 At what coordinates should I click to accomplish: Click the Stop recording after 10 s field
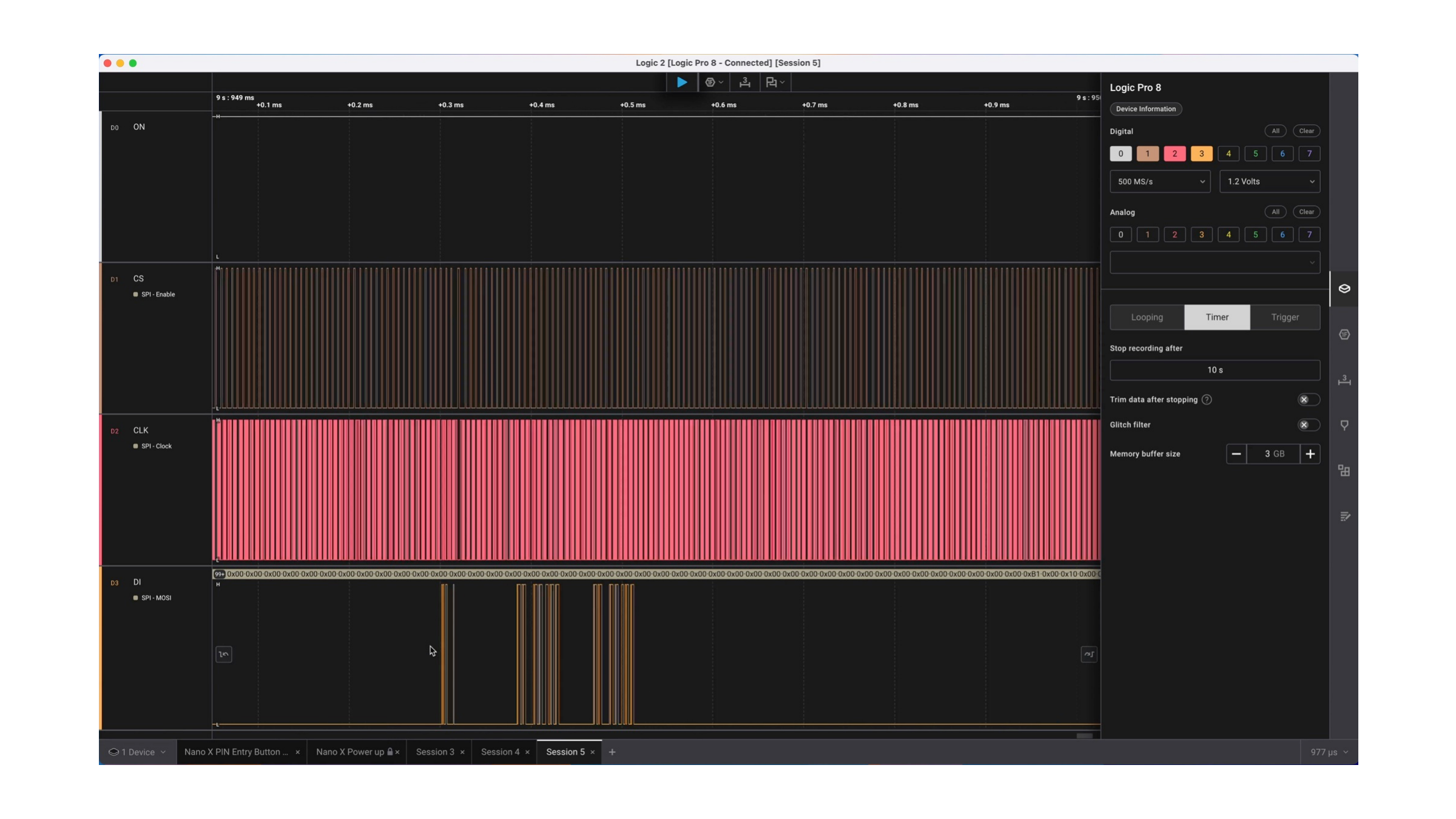(x=1215, y=370)
